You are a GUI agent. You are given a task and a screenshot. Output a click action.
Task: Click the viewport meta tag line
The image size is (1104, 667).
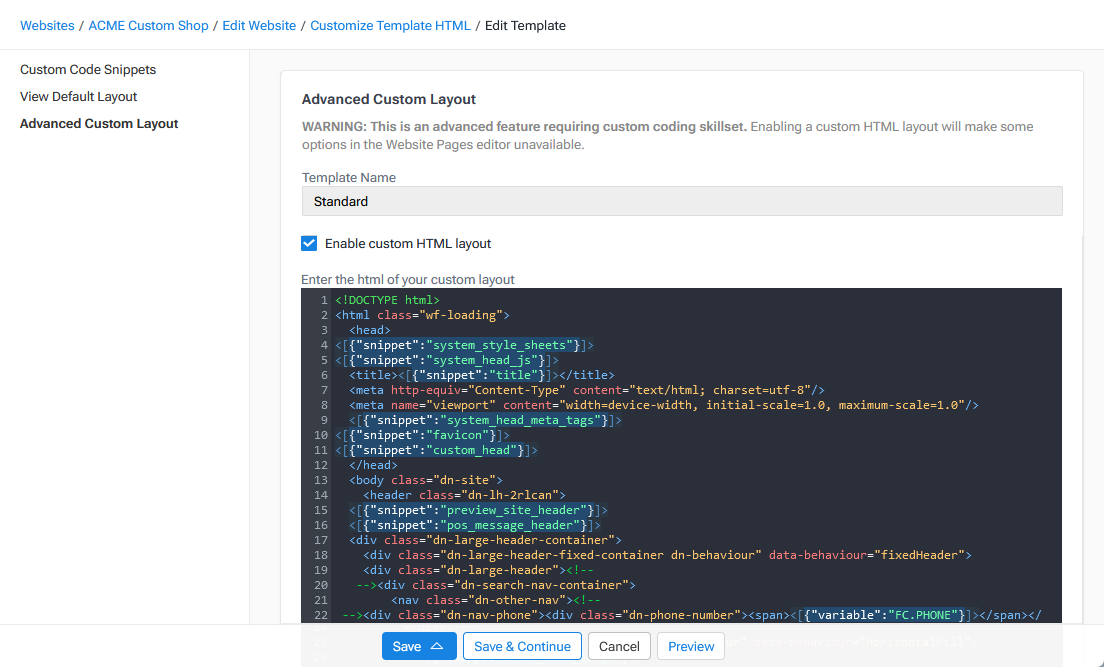click(x=664, y=405)
